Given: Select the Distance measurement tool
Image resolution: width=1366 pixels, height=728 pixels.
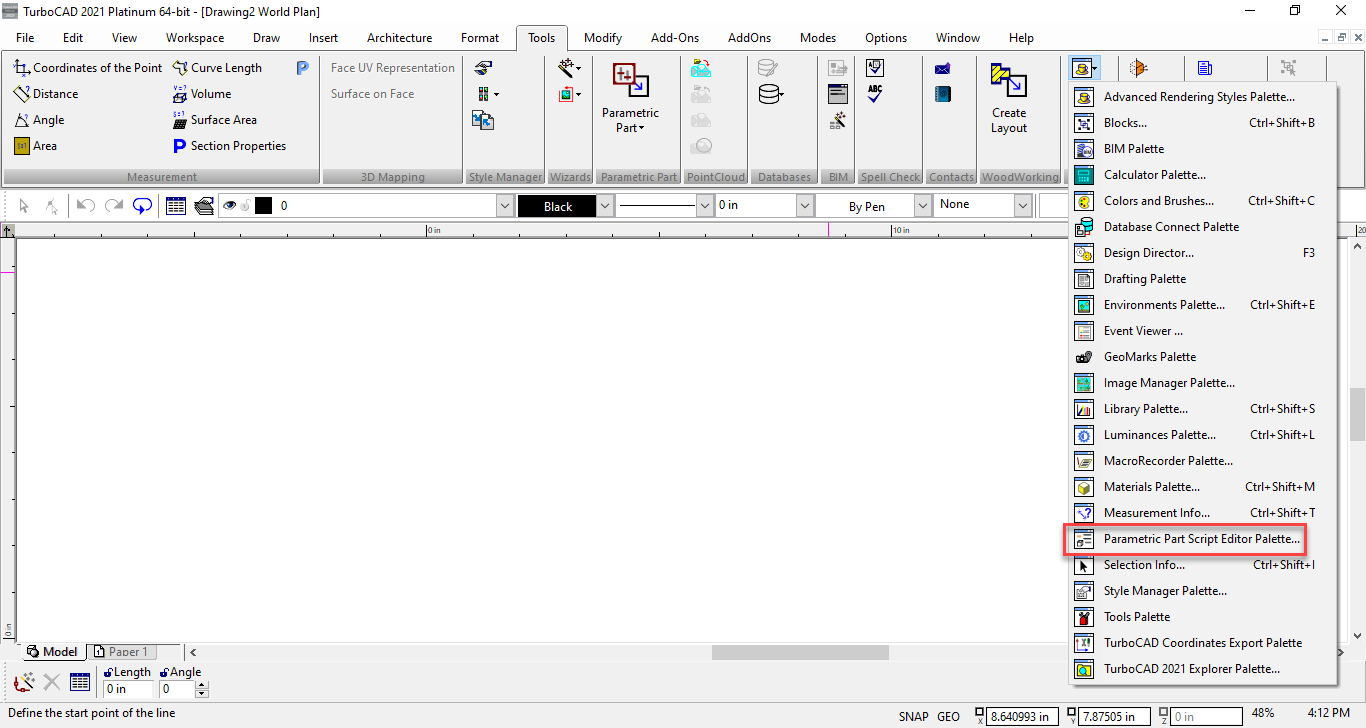Looking at the screenshot, I should [46, 94].
